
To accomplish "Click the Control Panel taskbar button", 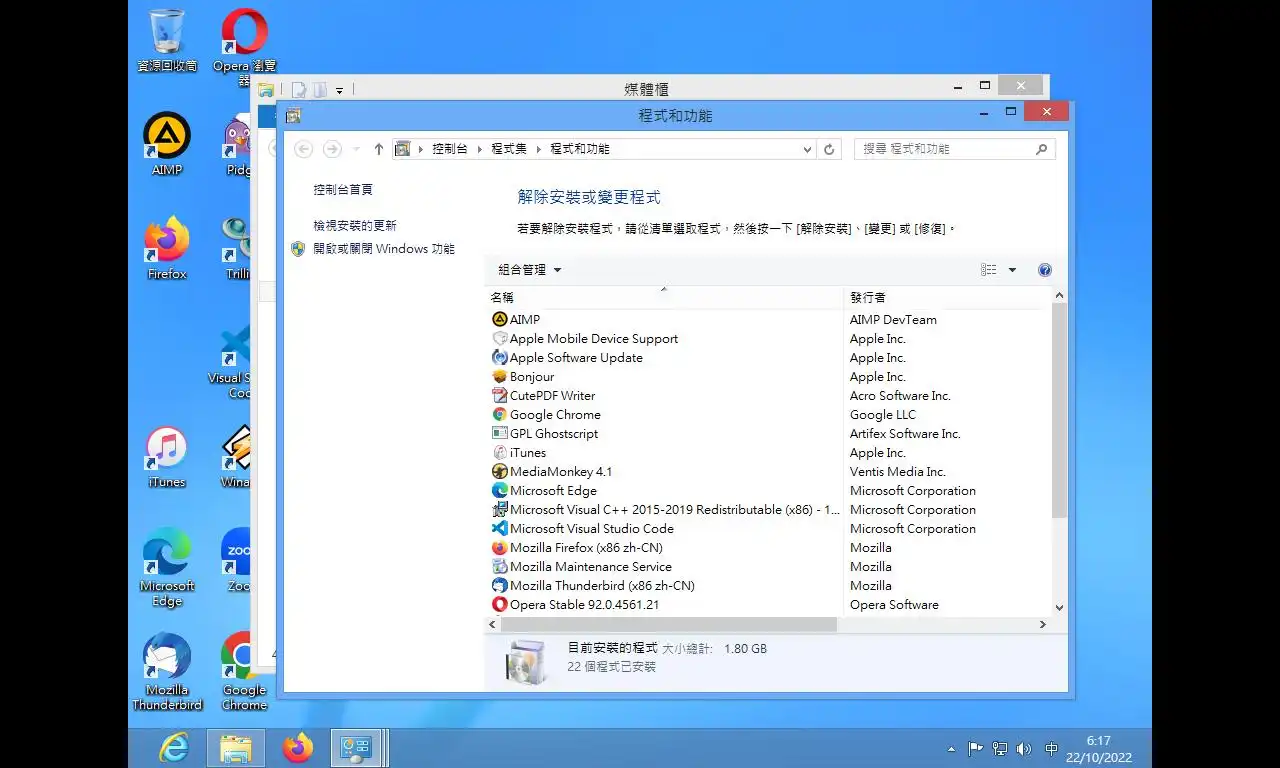I will (x=357, y=748).
